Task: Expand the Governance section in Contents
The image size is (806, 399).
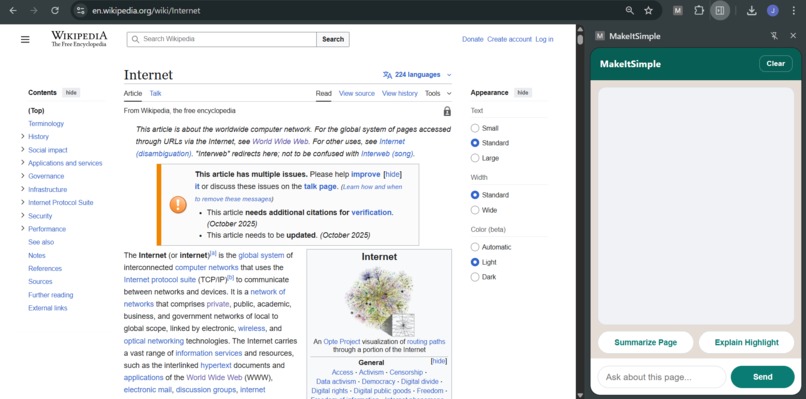Action: coord(23,176)
